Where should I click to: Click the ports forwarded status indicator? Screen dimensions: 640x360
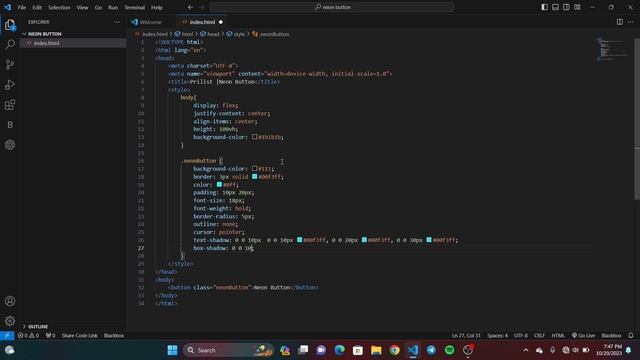click(51, 336)
